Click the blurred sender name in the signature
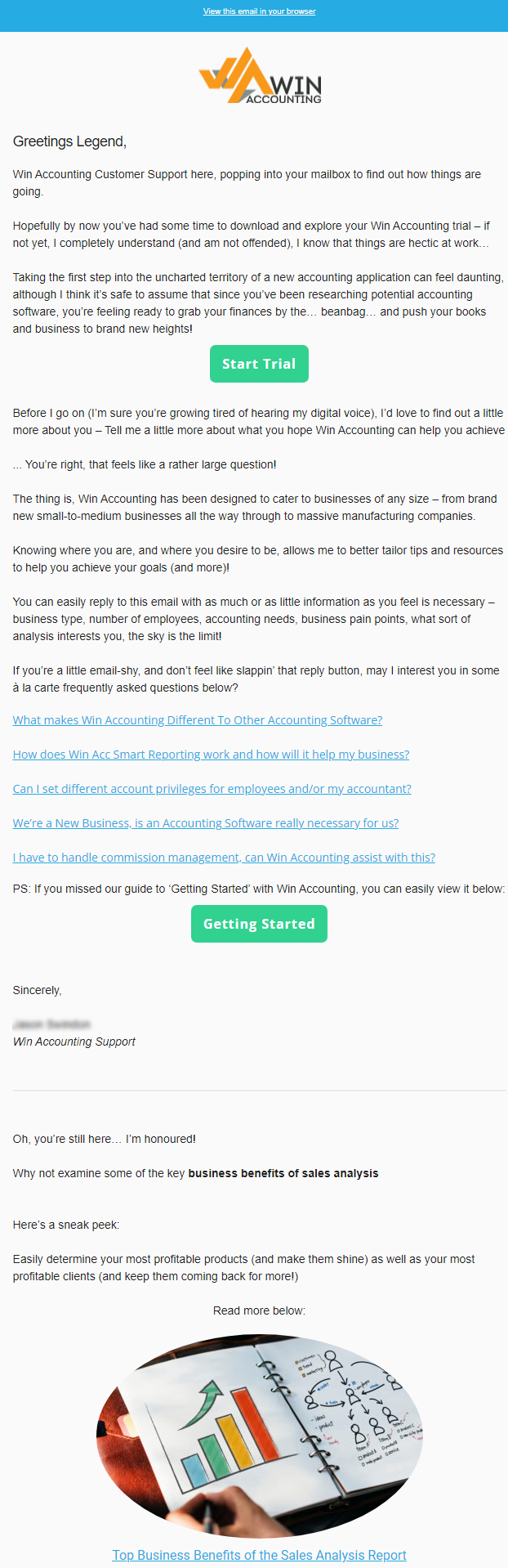This screenshot has width=508, height=1568. 51,1024
